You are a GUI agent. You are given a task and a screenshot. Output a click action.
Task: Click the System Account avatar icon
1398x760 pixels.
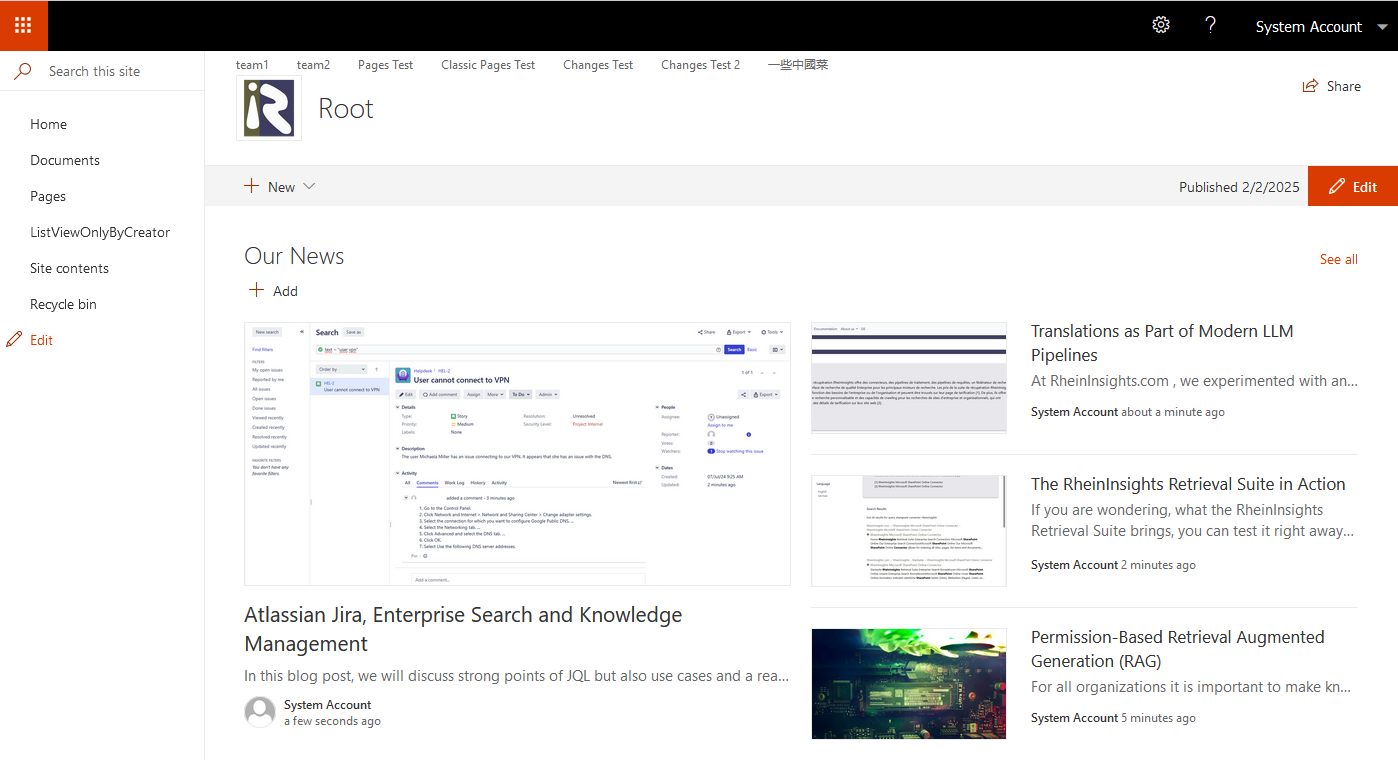click(x=260, y=712)
